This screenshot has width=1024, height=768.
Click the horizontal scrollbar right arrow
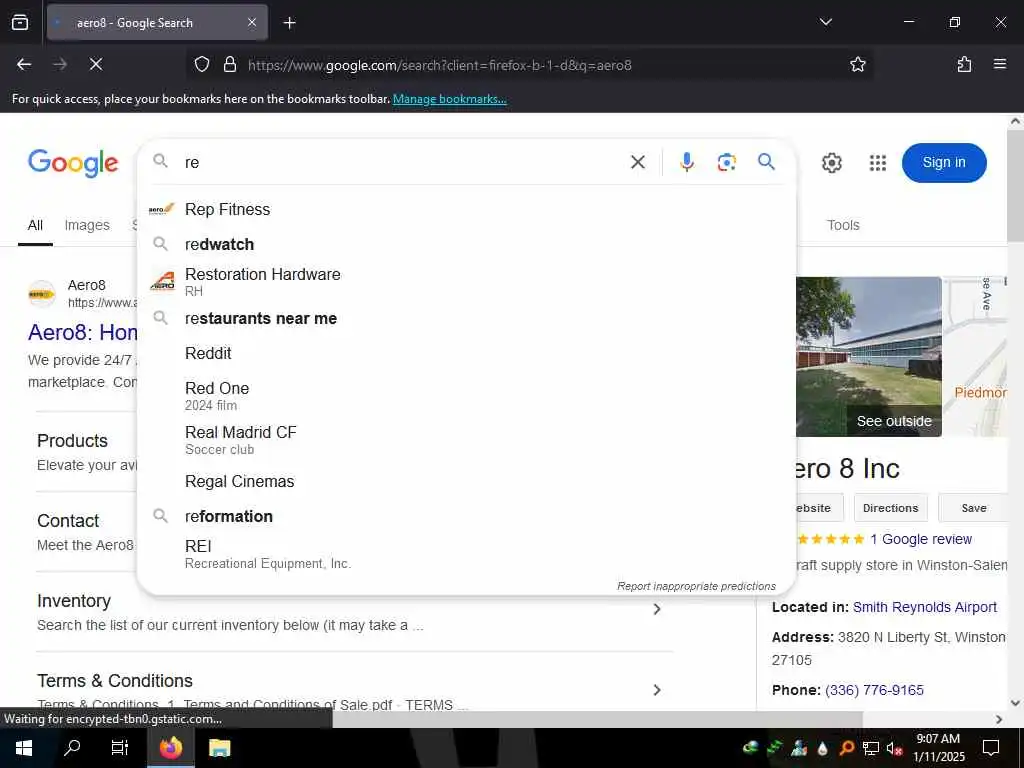[999, 719]
